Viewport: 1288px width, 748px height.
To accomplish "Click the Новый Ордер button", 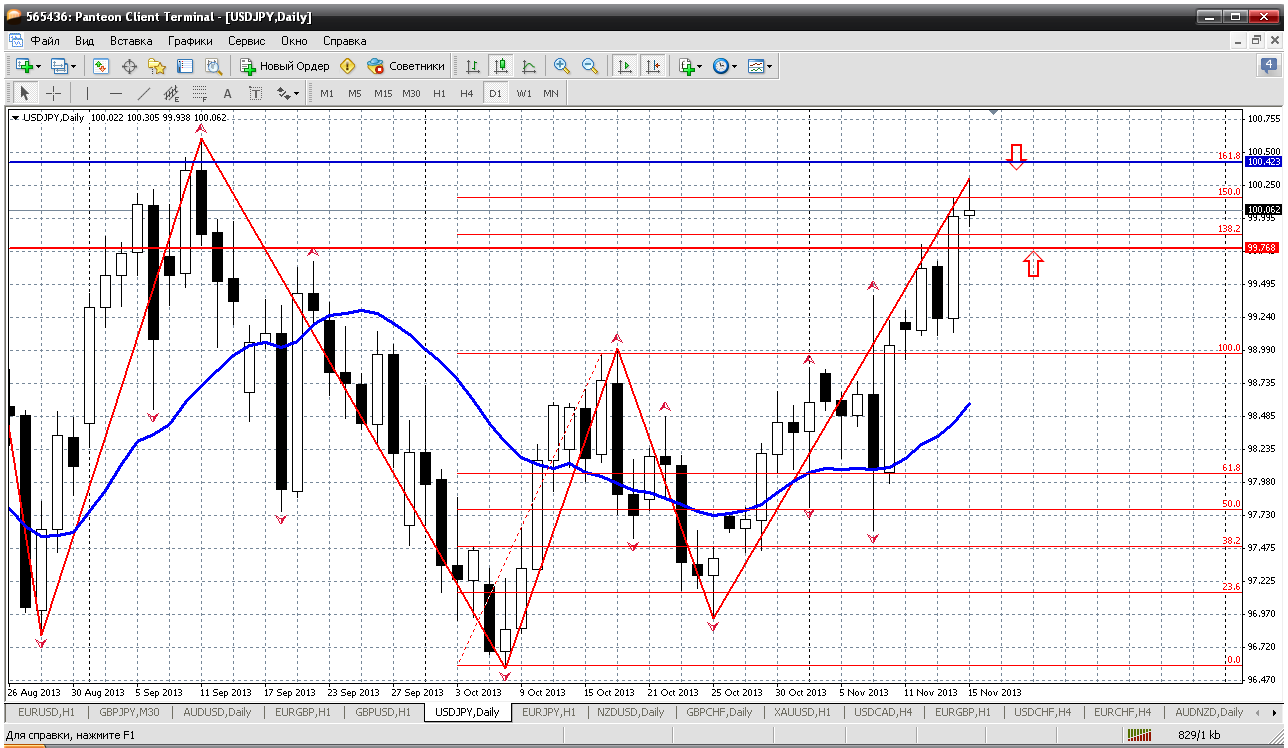I will pyautogui.click(x=285, y=66).
